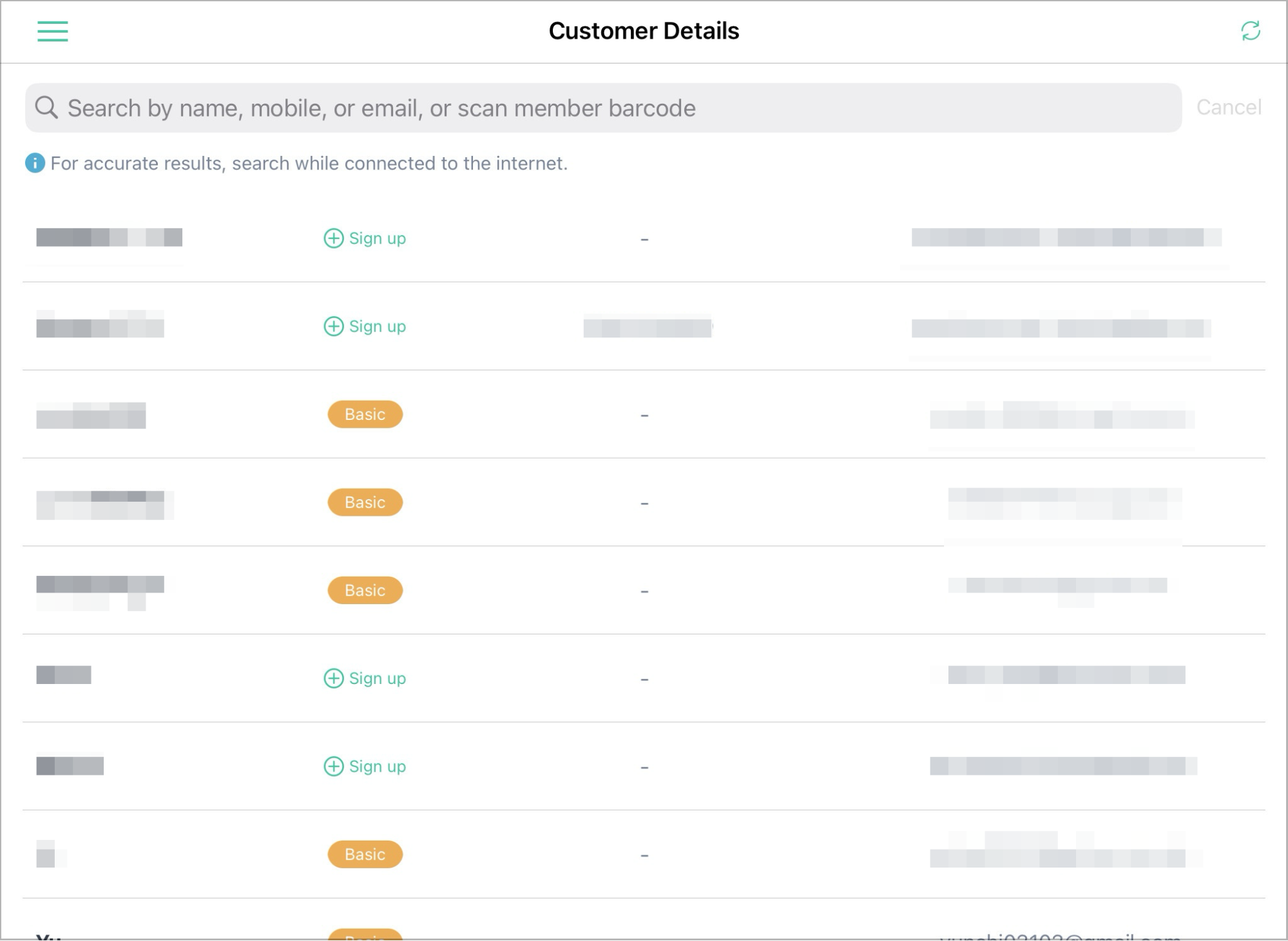Sign up the first listed customer
The width and height of the screenshot is (1288, 941).
pyautogui.click(x=365, y=238)
